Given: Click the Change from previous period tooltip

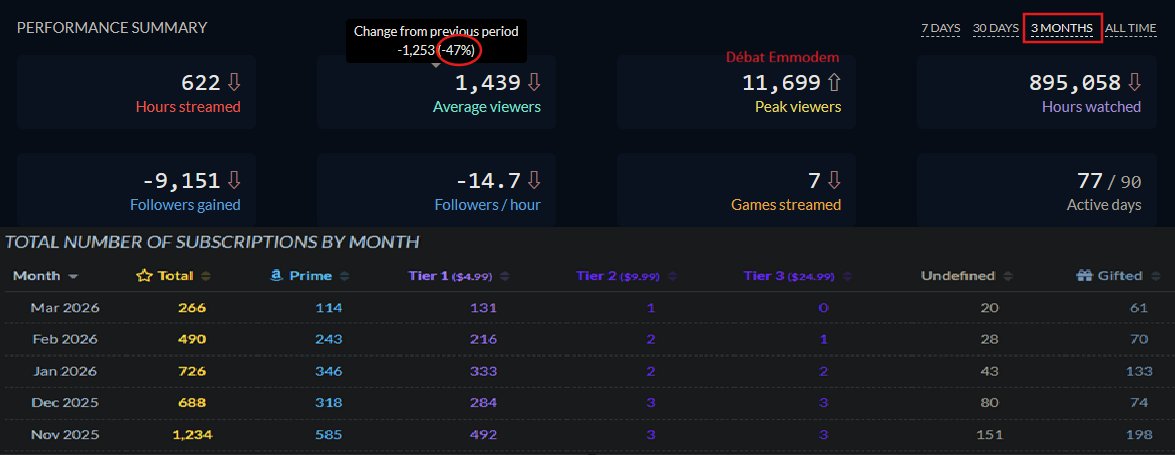Looking at the screenshot, I should tap(436, 41).
